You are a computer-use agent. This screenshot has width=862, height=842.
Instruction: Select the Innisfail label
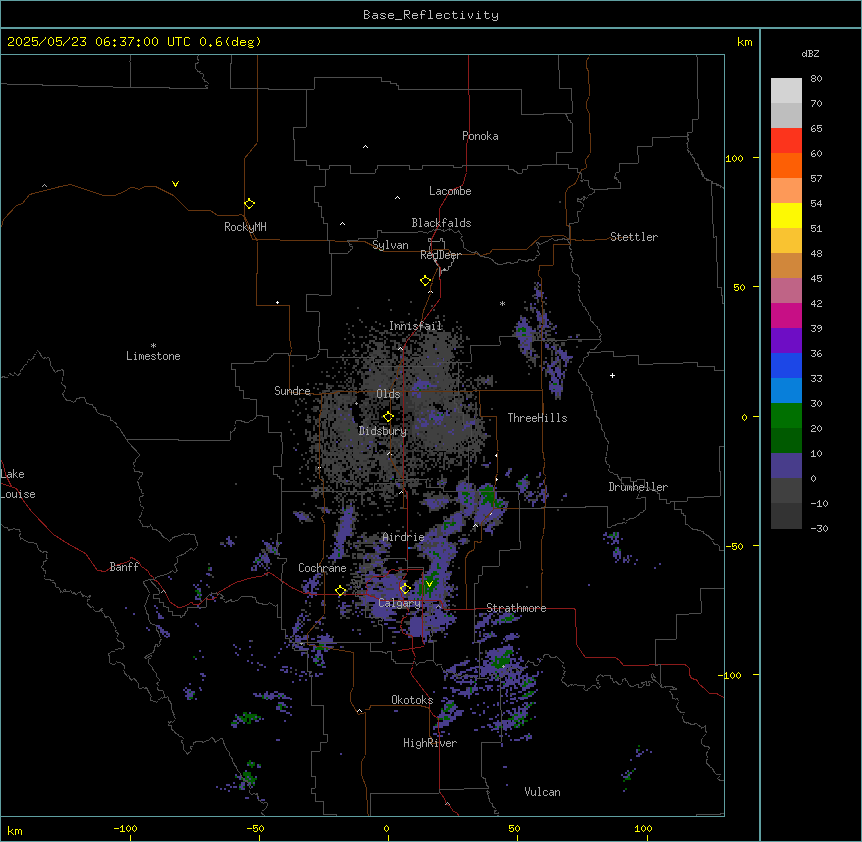[x=416, y=326]
